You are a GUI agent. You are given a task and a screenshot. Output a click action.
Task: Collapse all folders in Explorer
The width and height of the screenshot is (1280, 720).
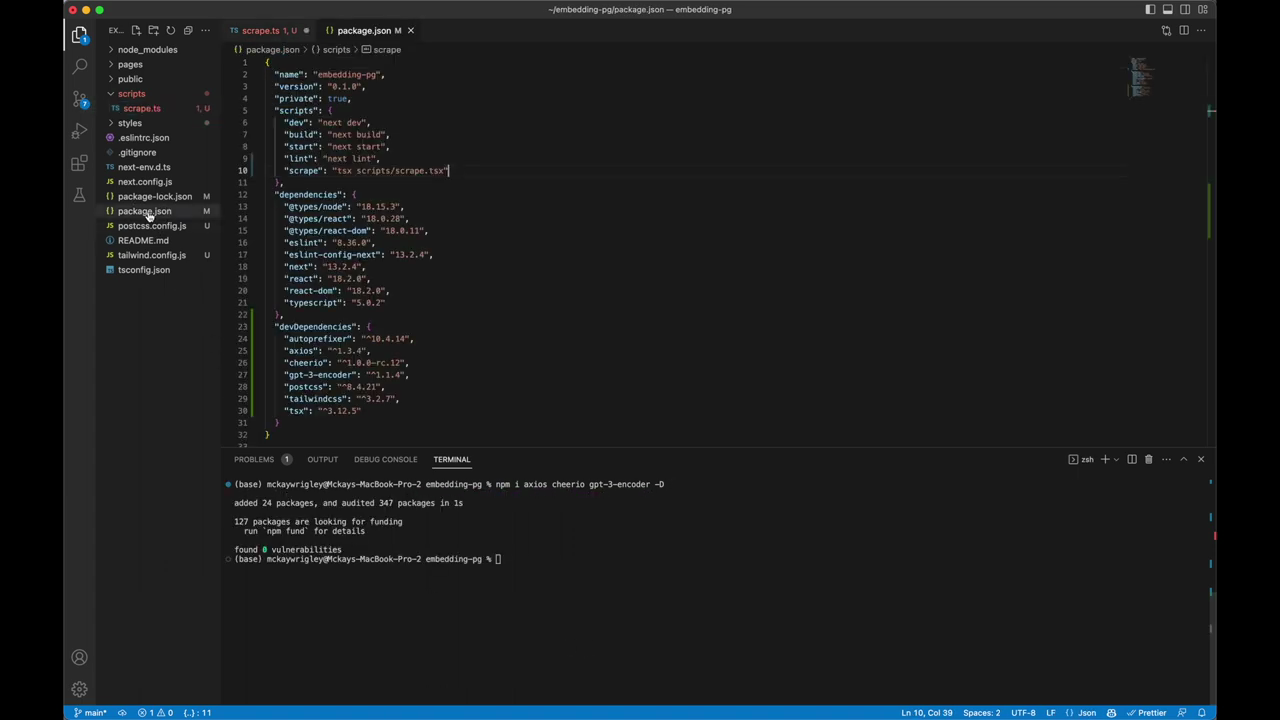pos(187,30)
